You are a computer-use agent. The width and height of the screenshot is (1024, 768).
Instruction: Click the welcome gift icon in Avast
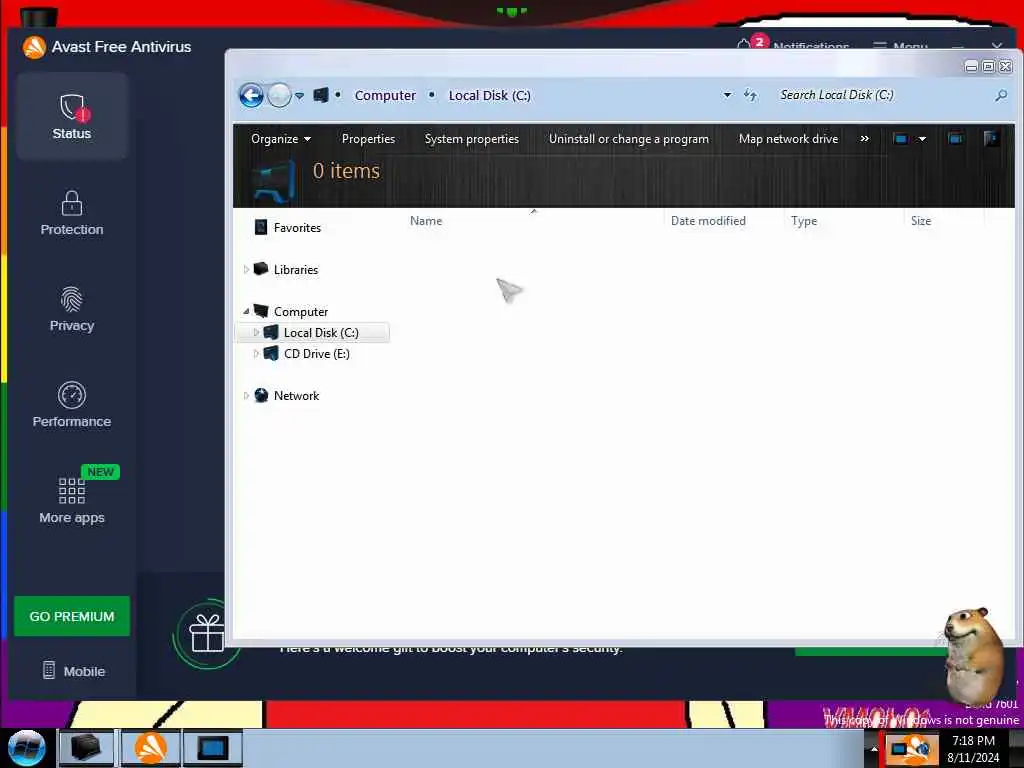[207, 633]
